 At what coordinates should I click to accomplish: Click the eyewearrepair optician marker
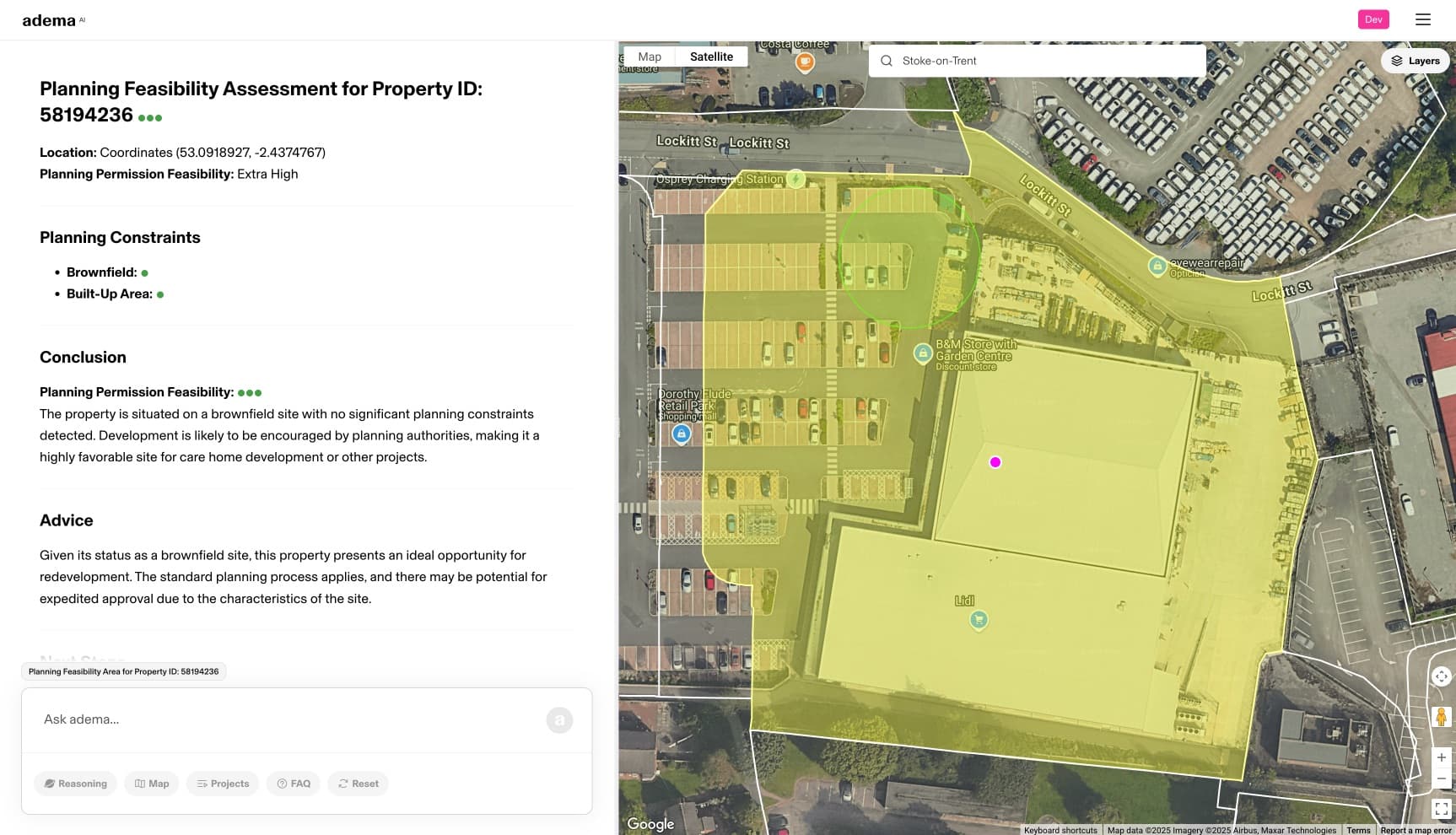1157,267
